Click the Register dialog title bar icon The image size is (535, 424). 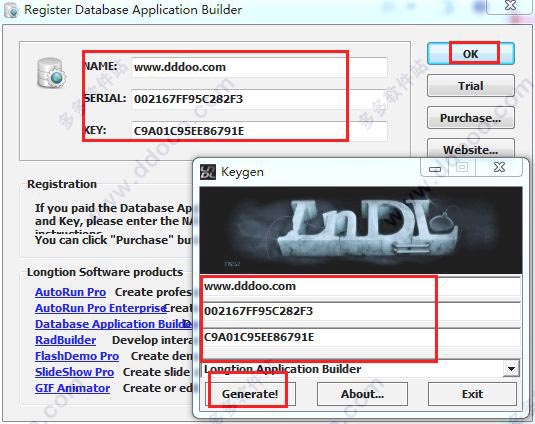[11, 10]
